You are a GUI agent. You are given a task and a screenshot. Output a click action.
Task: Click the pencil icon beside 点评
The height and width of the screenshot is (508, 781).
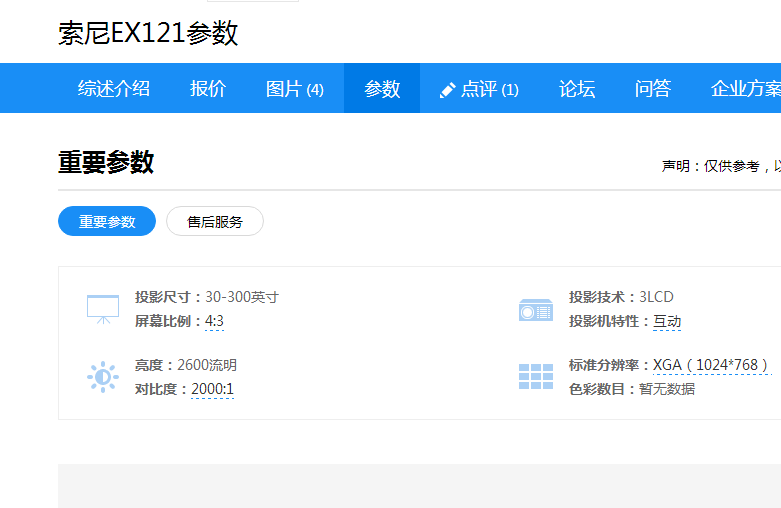pos(447,90)
